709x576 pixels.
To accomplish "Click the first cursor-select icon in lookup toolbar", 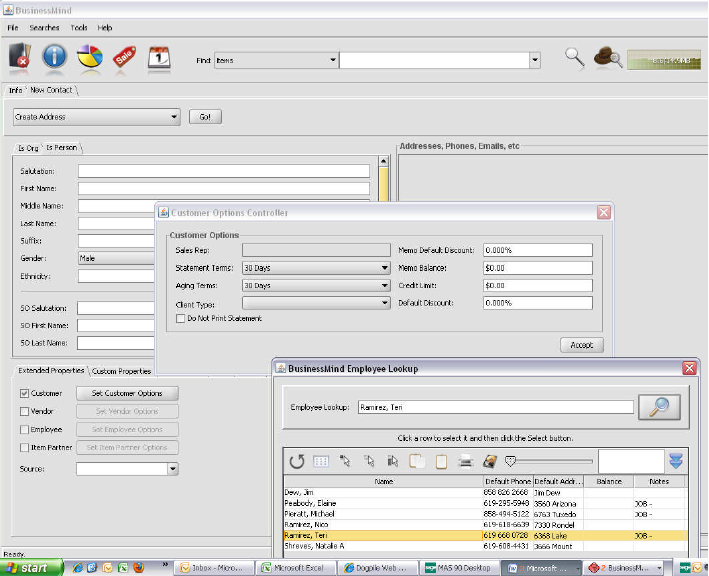I will point(345,461).
